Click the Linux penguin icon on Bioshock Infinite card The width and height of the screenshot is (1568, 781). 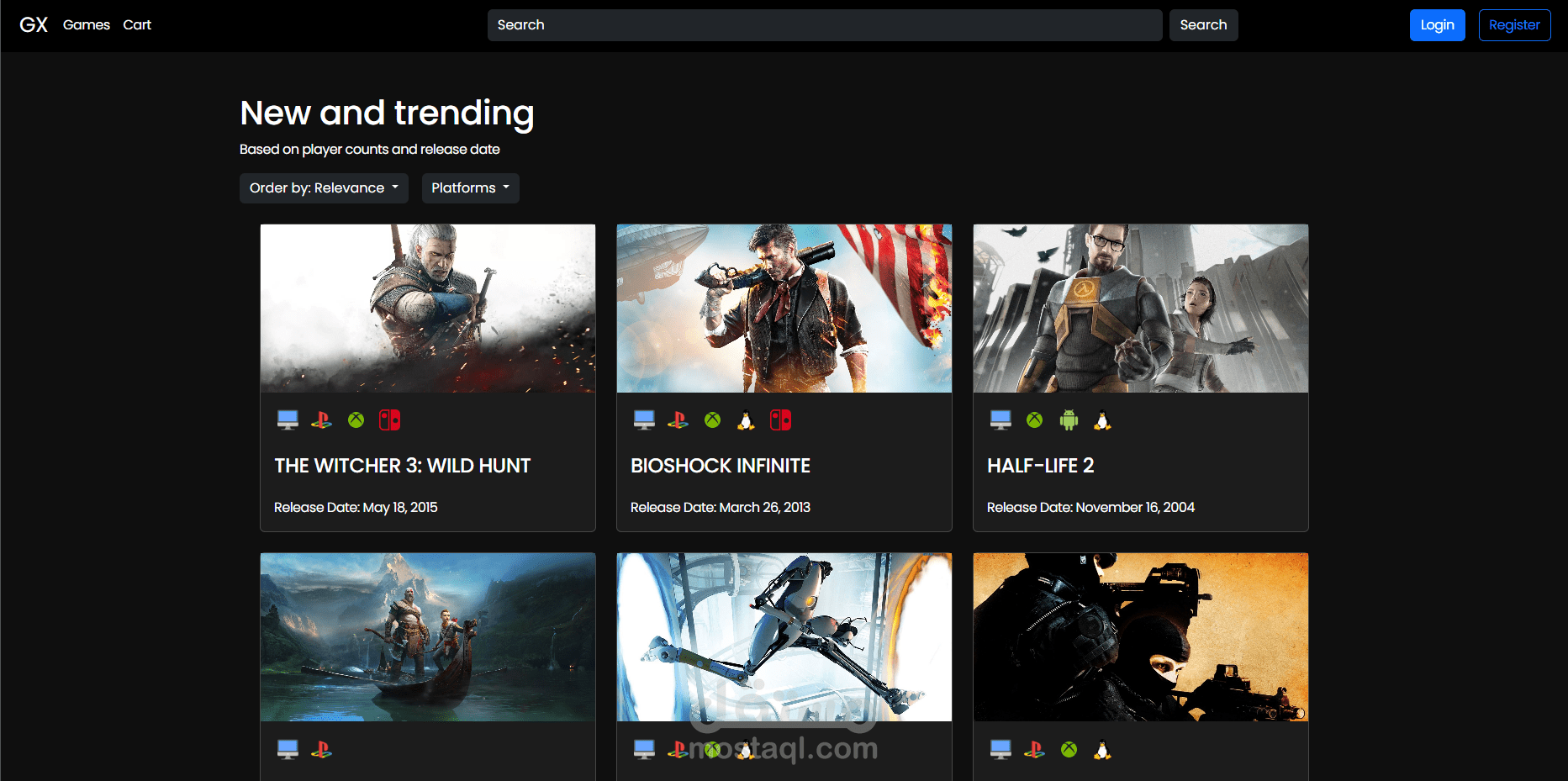(746, 420)
